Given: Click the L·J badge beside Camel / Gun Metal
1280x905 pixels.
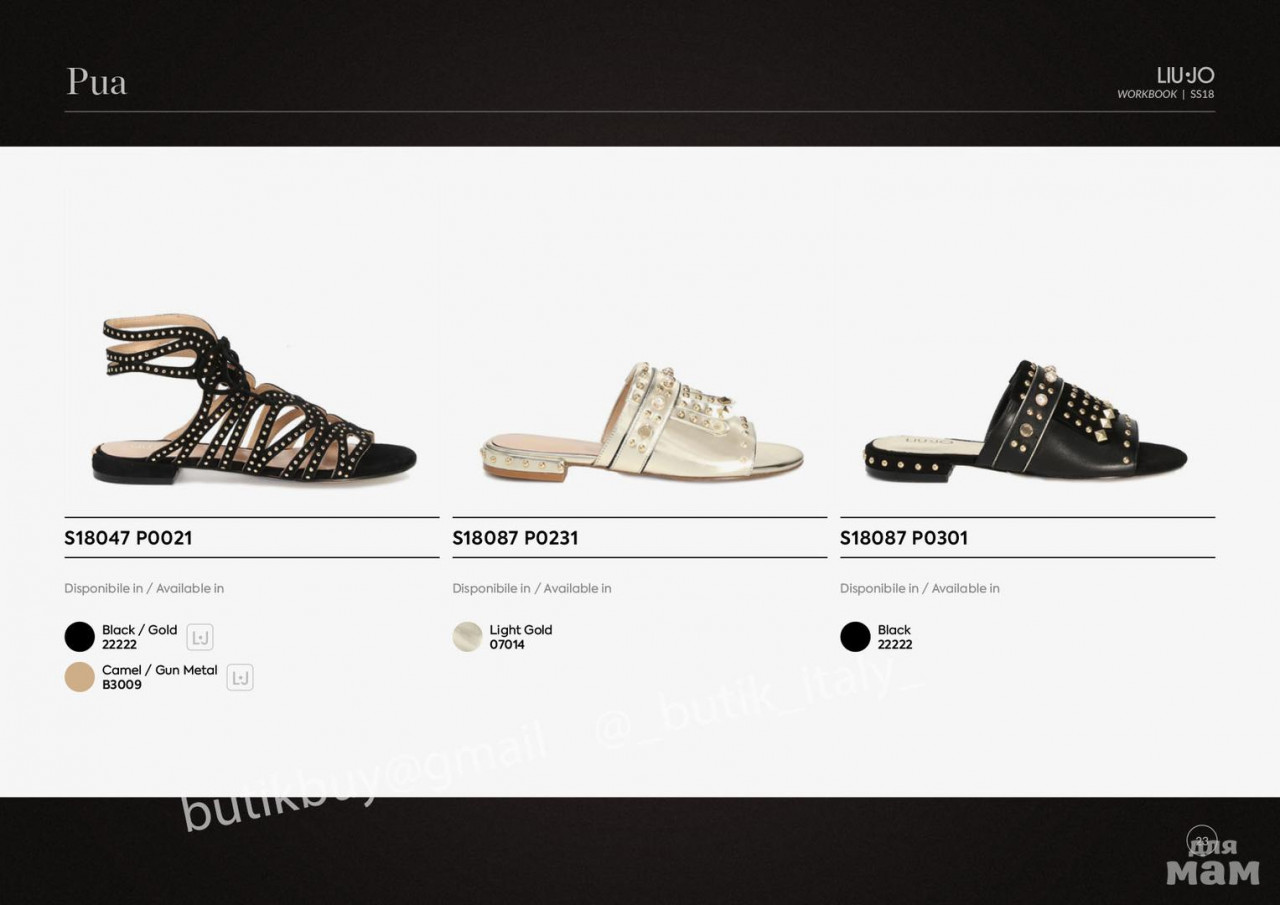Looking at the screenshot, I should [240, 677].
